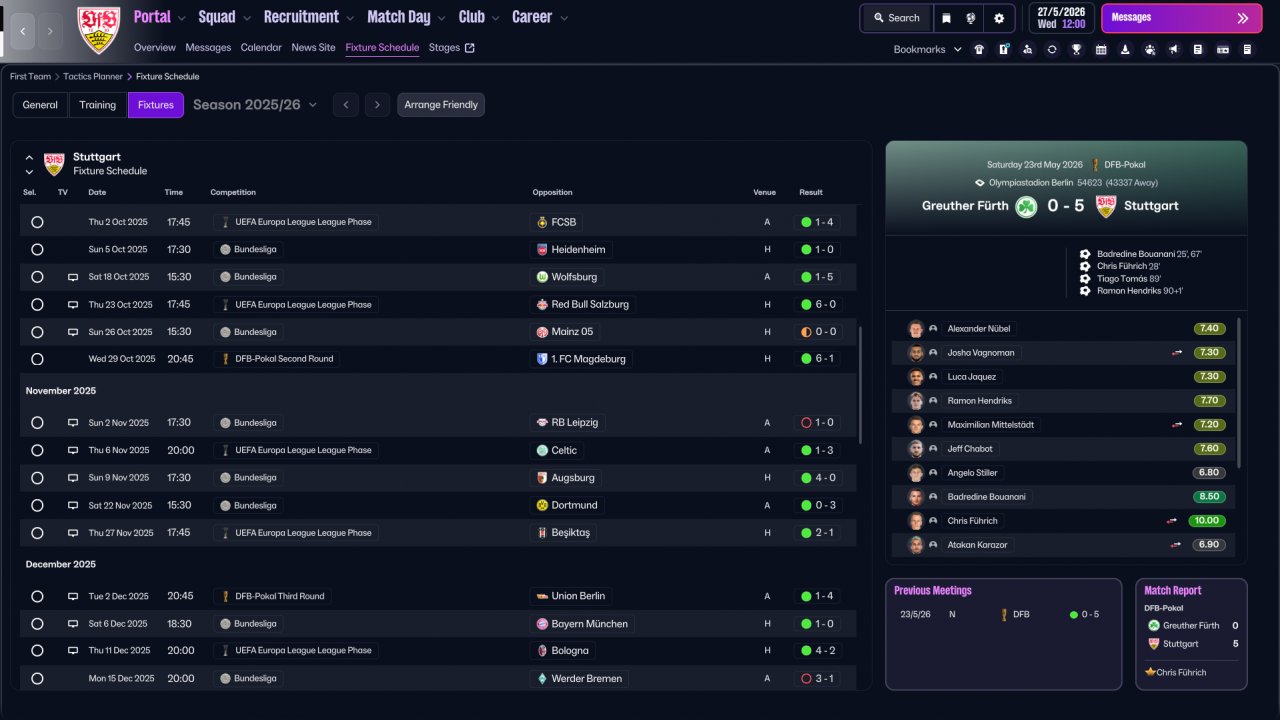
Task: Click the TV icon in the Celtic row
Action: pyautogui.click(x=73, y=451)
